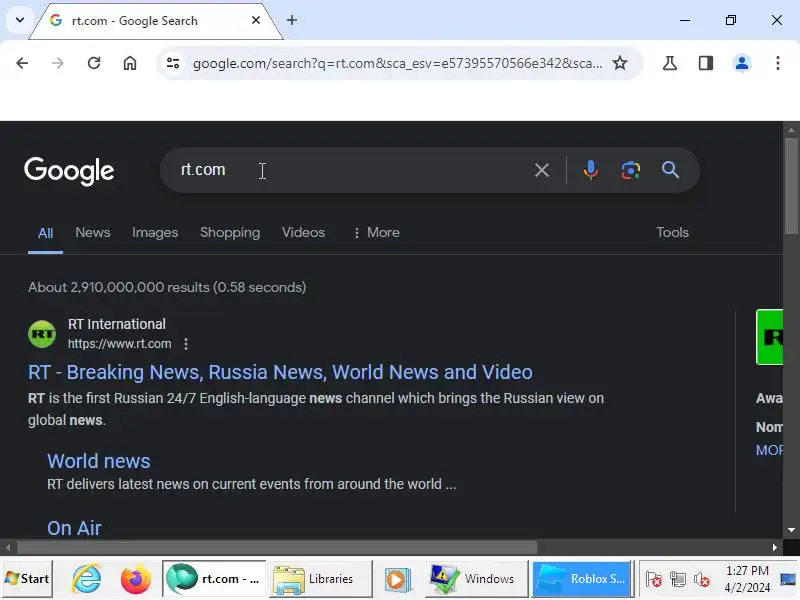Click the horizontal scrollbar right arrow
Viewport: 800px width, 600px height.
[x=775, y=547]
